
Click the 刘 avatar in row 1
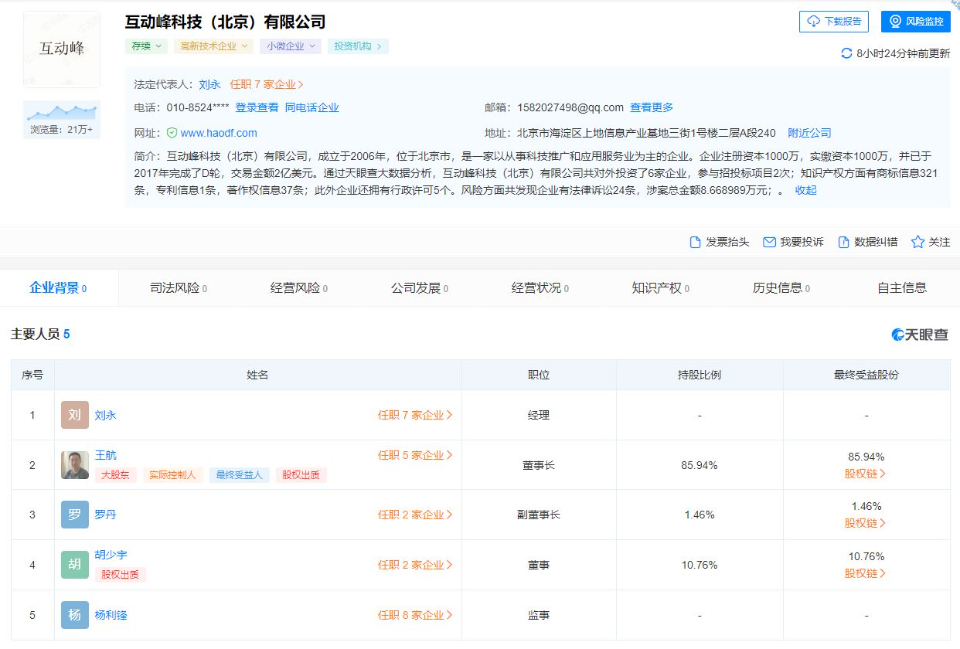coord(75,415)
